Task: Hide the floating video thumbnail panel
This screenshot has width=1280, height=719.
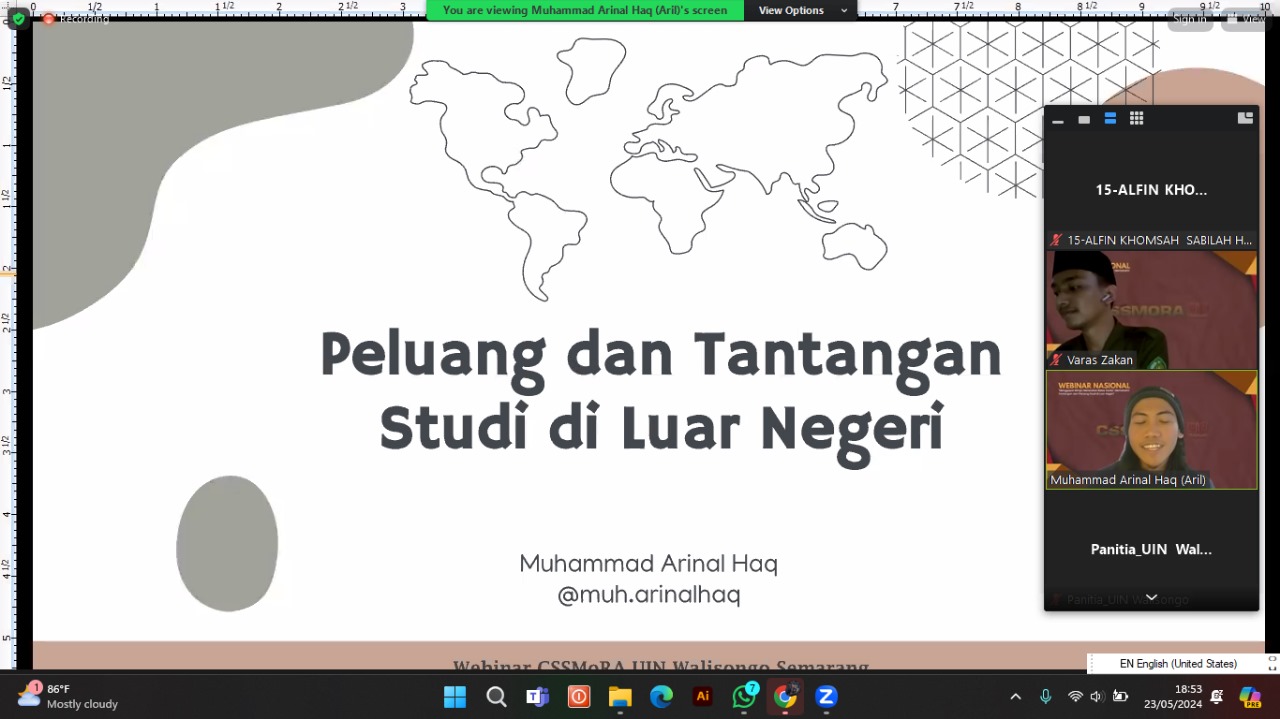Action: pyautogui.click(x=1058, y=120)
